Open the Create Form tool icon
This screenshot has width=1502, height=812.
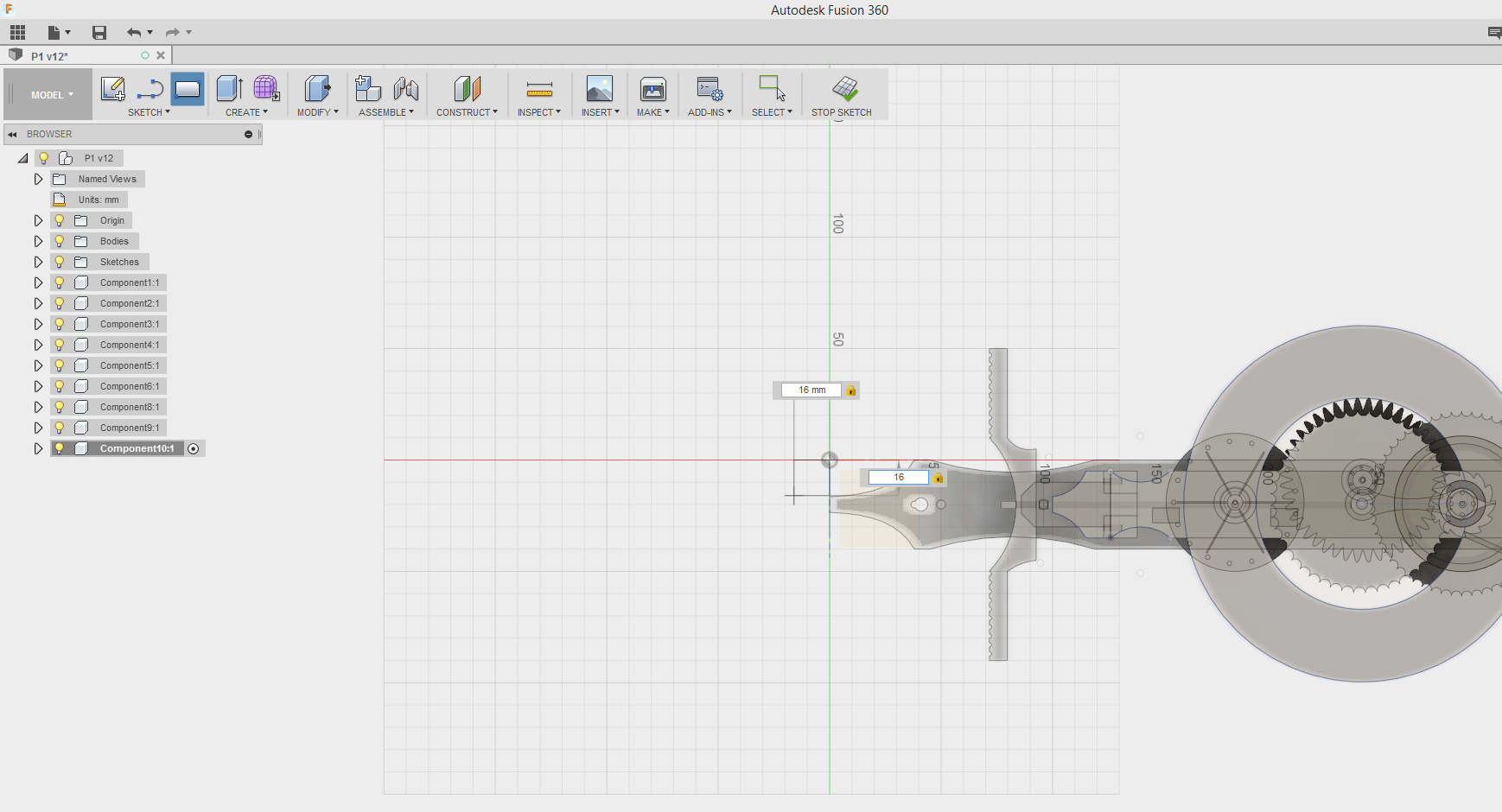[x=266, y=89]
